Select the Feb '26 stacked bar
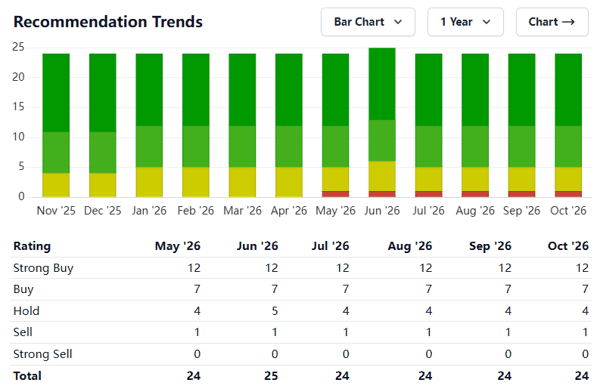600x392 pixels. [x=196, y=125]
